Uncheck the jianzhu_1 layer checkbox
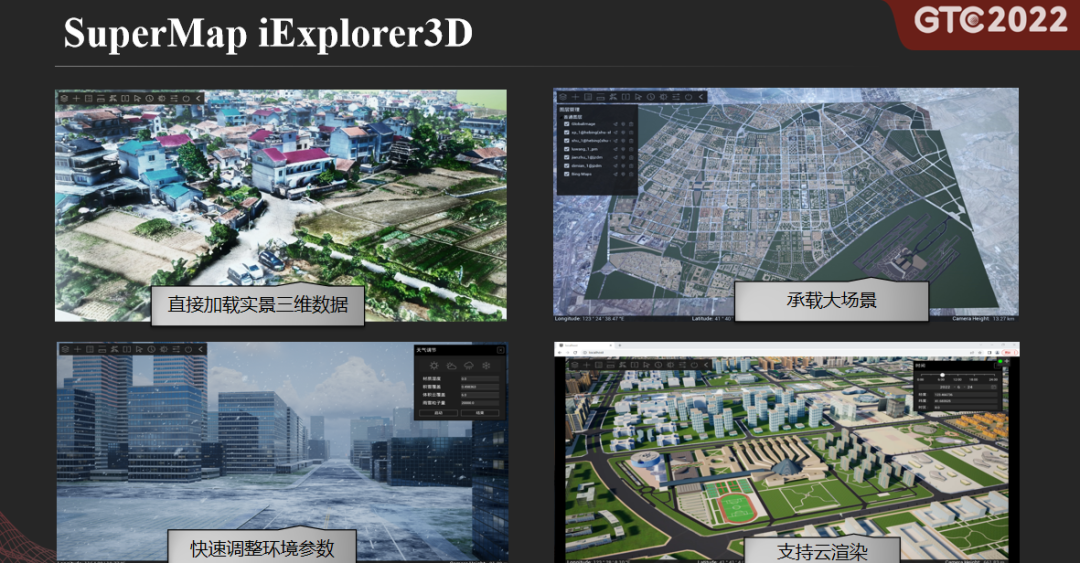The width and height of the screenshot is (1080, 563). point(567,157)
